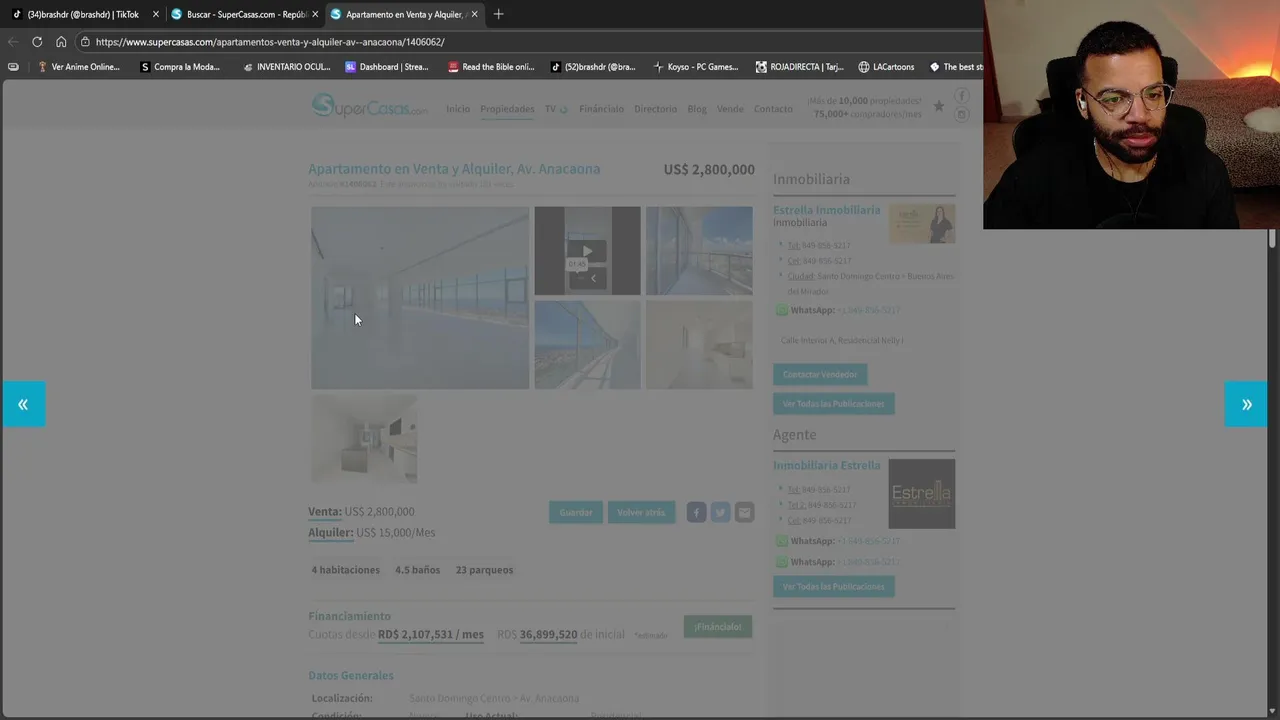Open Dashboard Streamlabs bookmark

(387, 67)
